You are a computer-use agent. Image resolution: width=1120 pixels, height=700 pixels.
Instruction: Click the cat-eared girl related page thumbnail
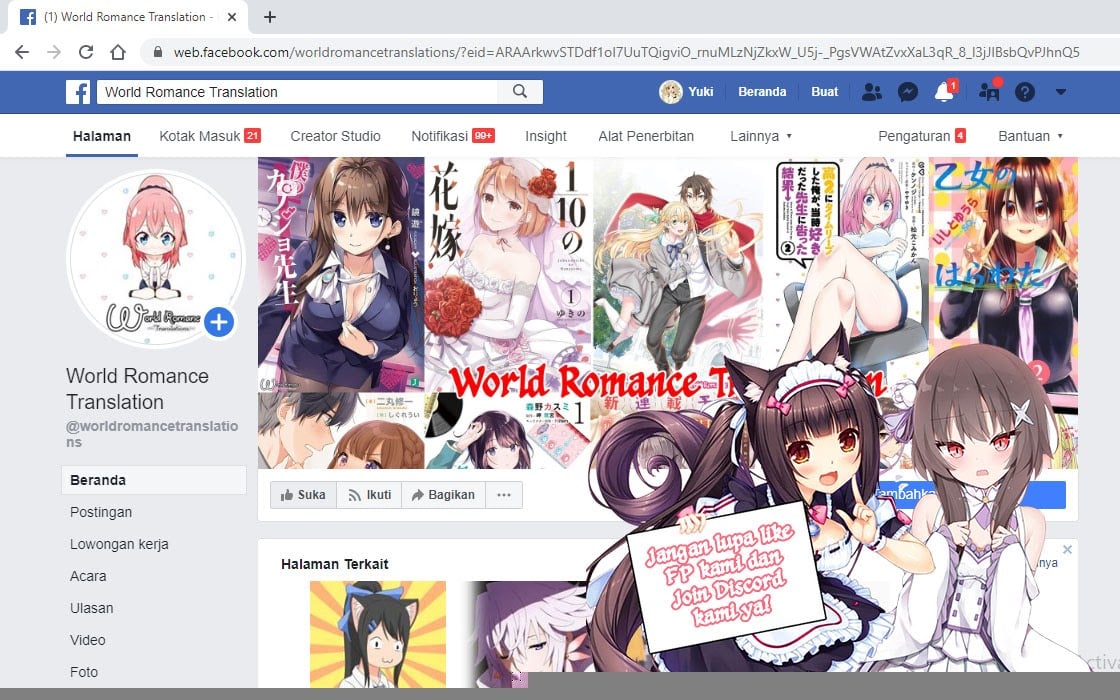click(x=378, y=634)
